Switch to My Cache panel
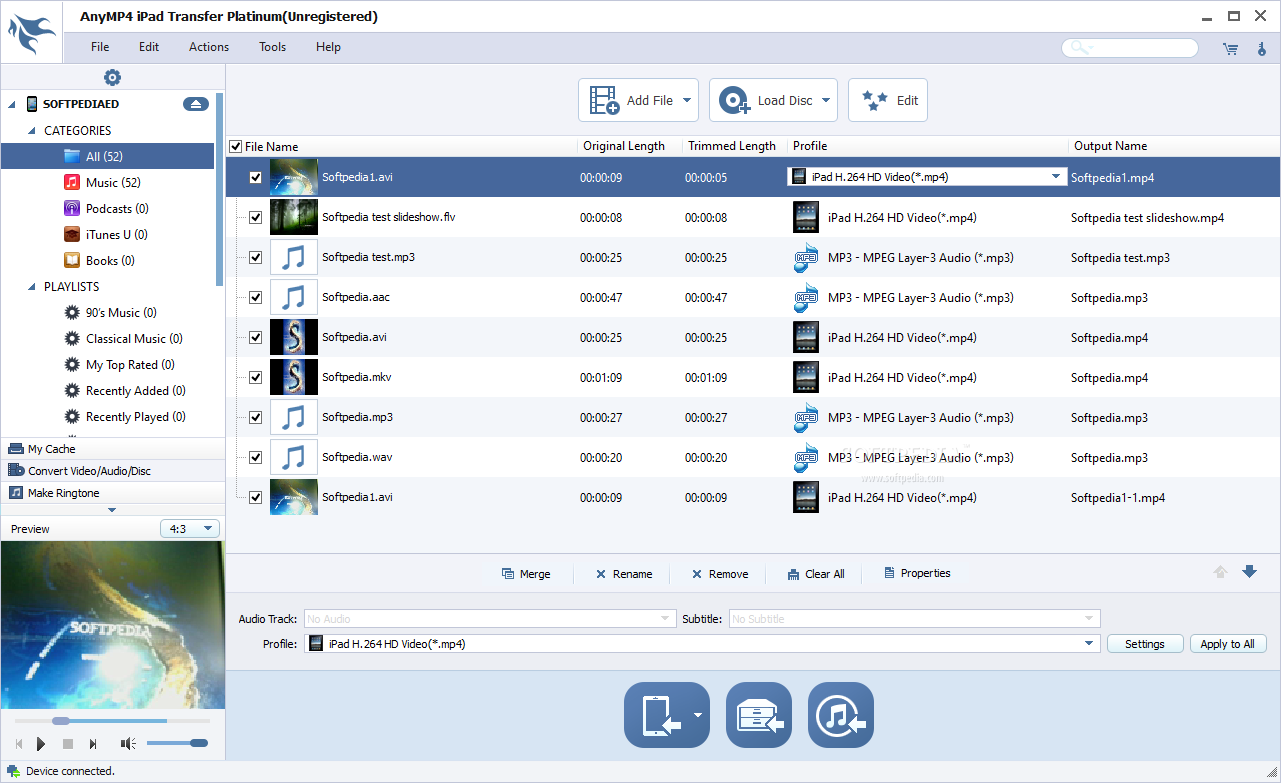The height and width of the screenshot is (783, 1281). 113,449
